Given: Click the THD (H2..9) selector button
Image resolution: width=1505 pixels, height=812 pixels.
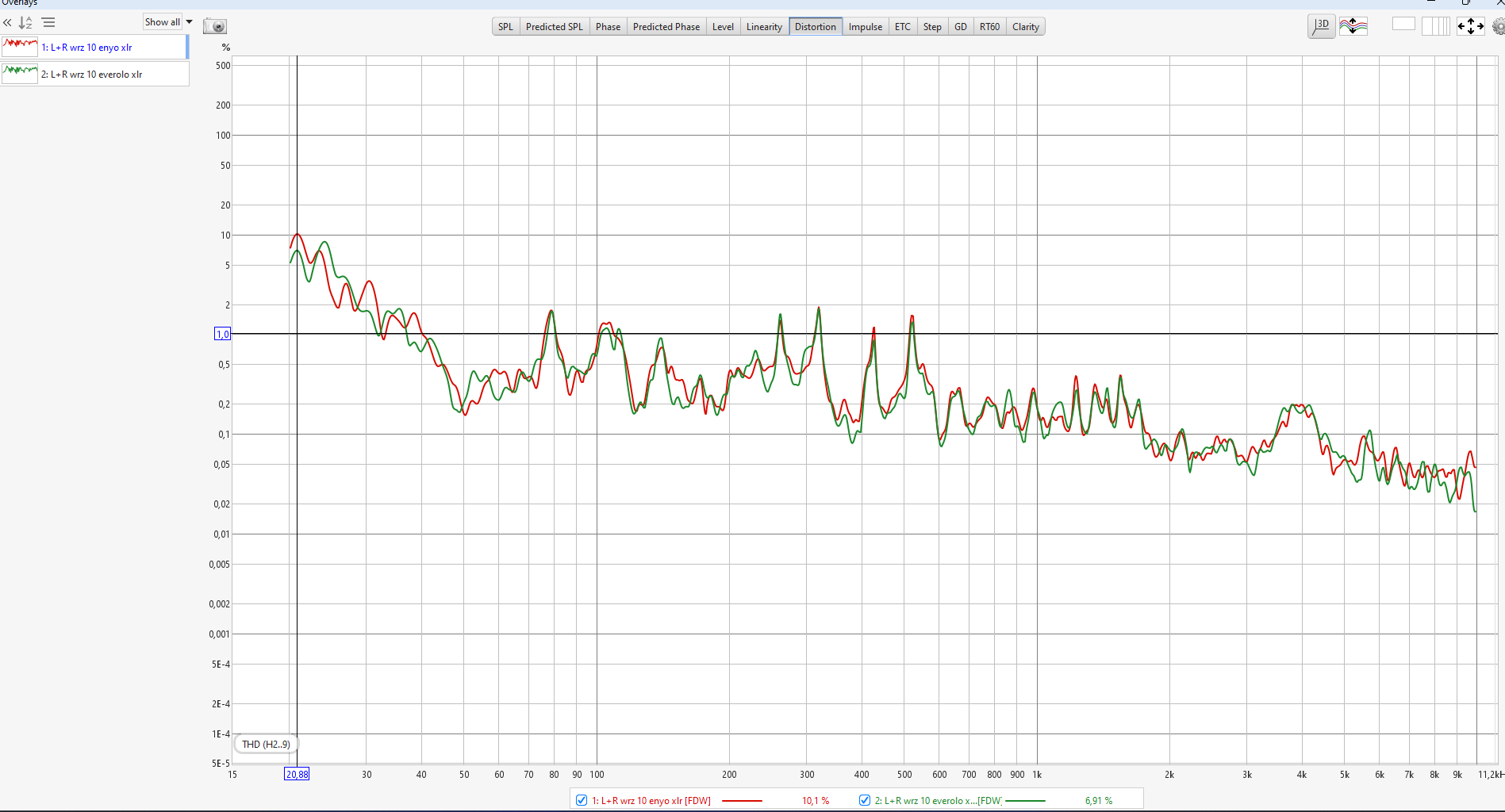Looking at the screenshot, I should [x=267, y=745].
